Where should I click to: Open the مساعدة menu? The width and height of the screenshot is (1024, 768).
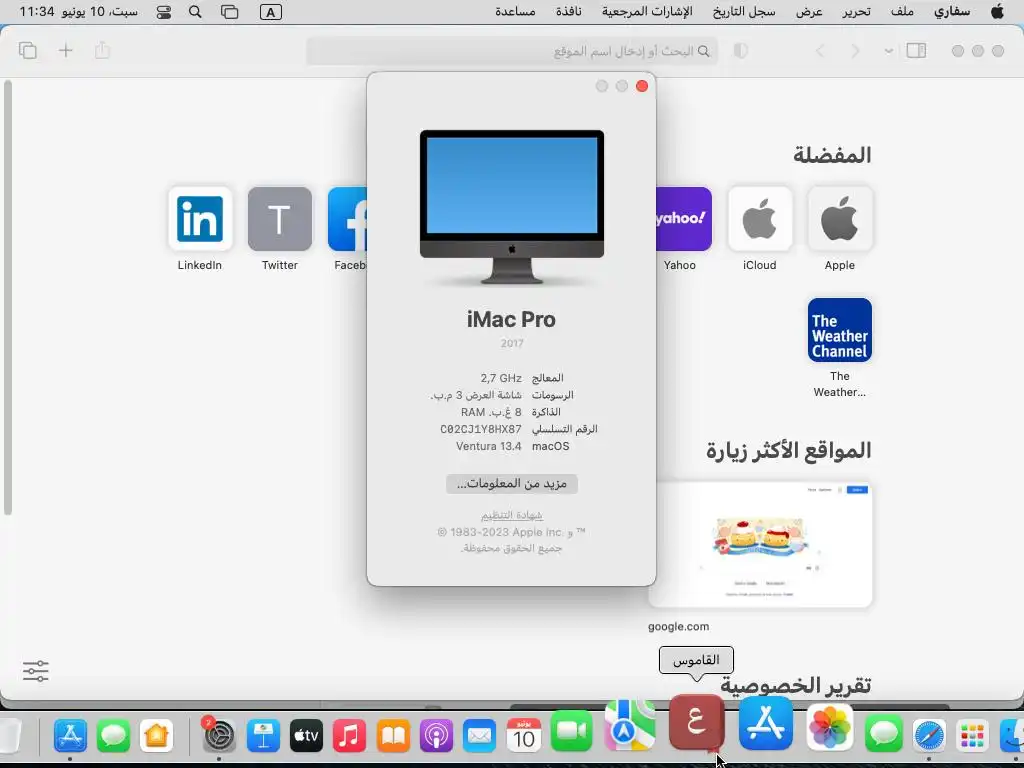coord(515,12)
